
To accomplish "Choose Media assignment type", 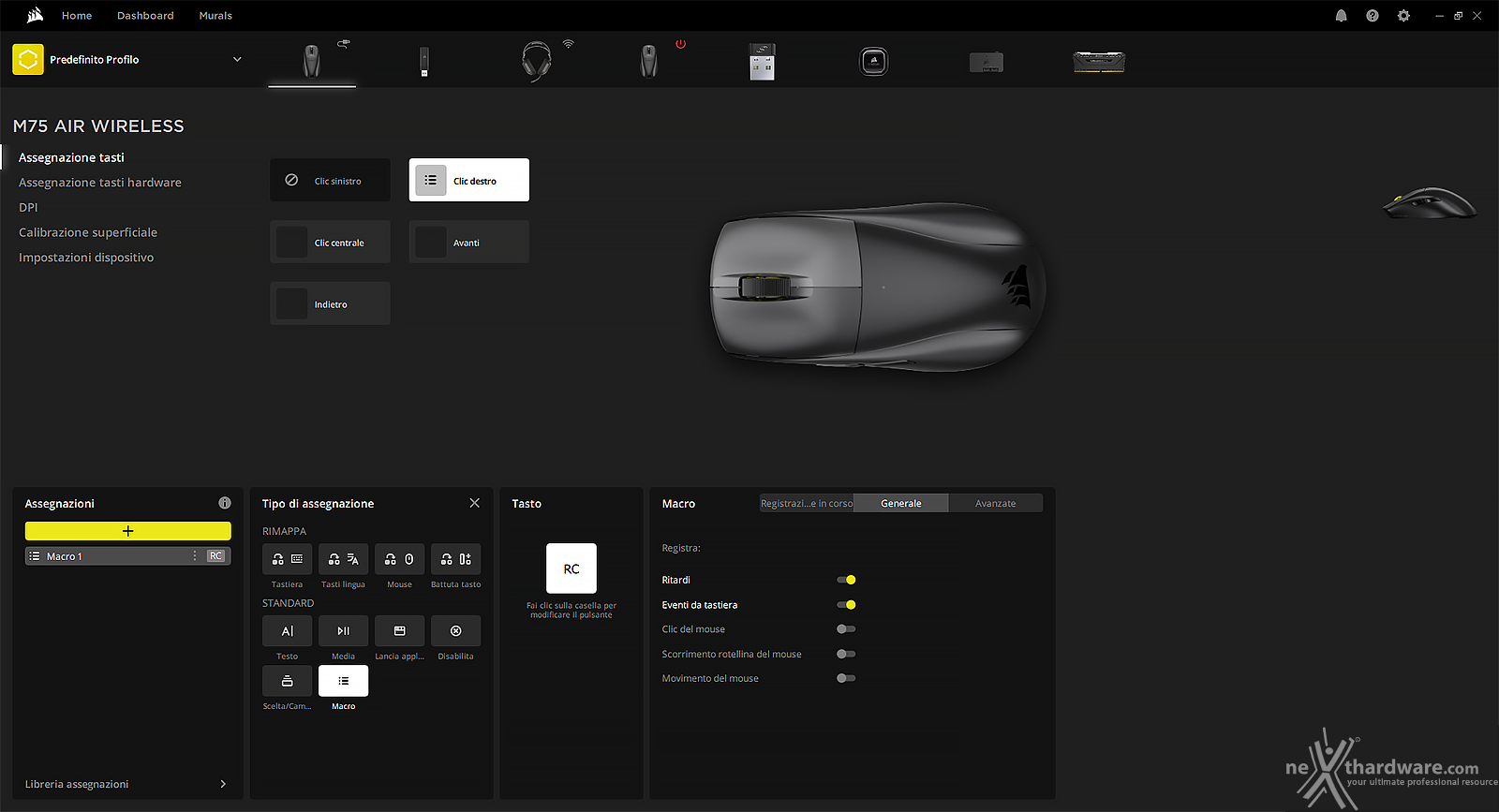I will click(344, 631).
